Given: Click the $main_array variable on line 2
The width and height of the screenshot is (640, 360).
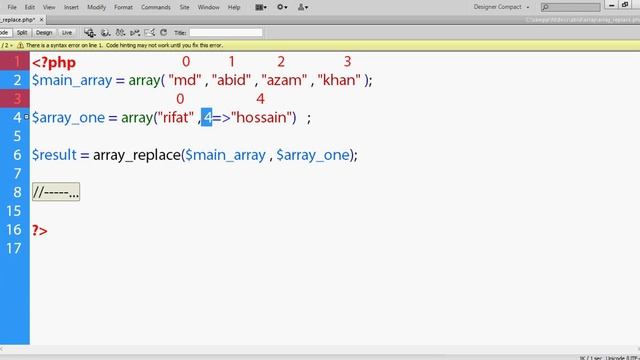Looking at the screenshot, I should coord(72,80).
